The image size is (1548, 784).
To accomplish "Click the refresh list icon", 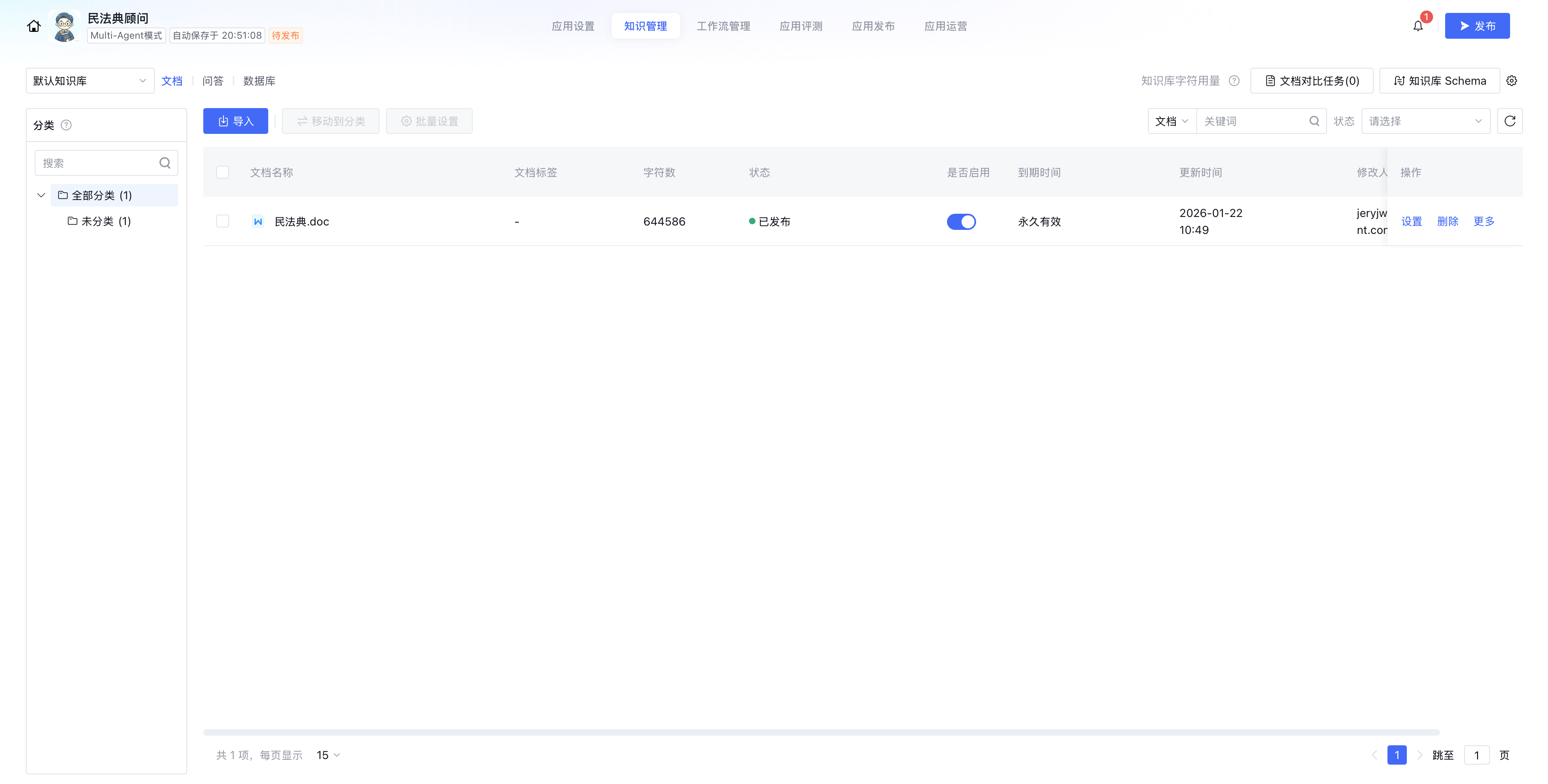I will tap(1510, 121).
